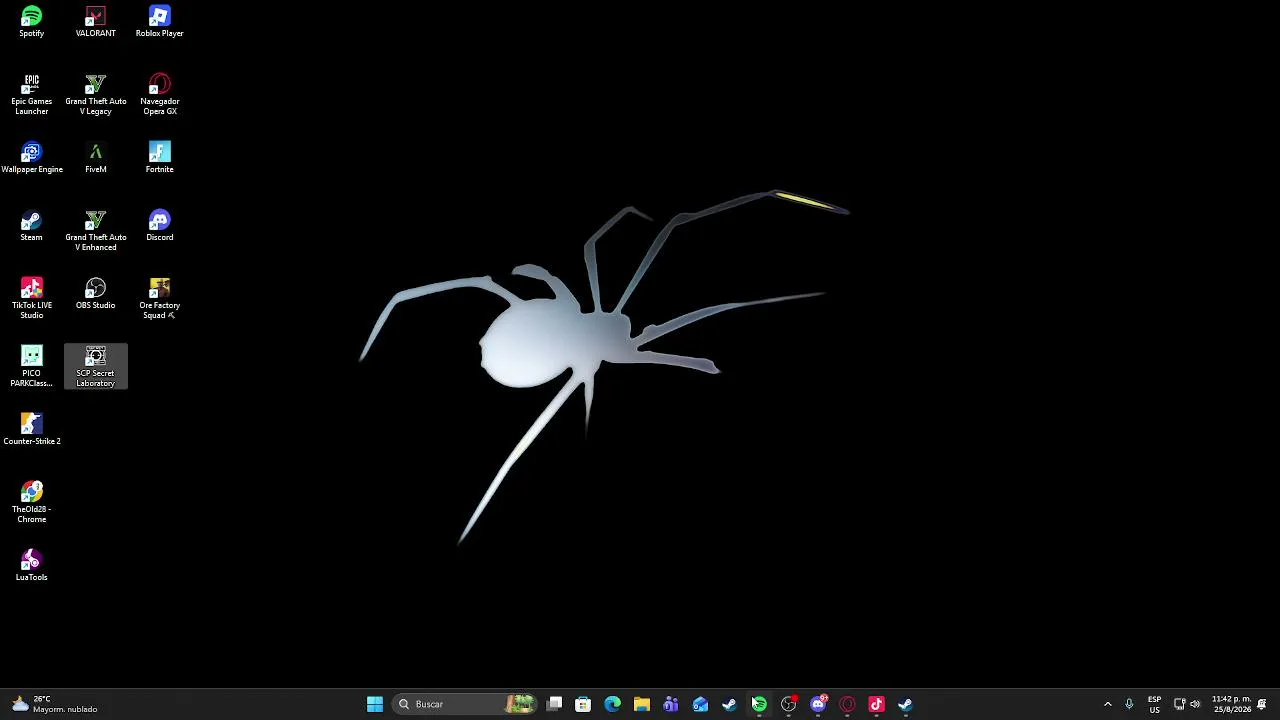Open the notifications bell
Image resolution: width=1280 pixels, height=720 pixels.
pos(1262,704)
